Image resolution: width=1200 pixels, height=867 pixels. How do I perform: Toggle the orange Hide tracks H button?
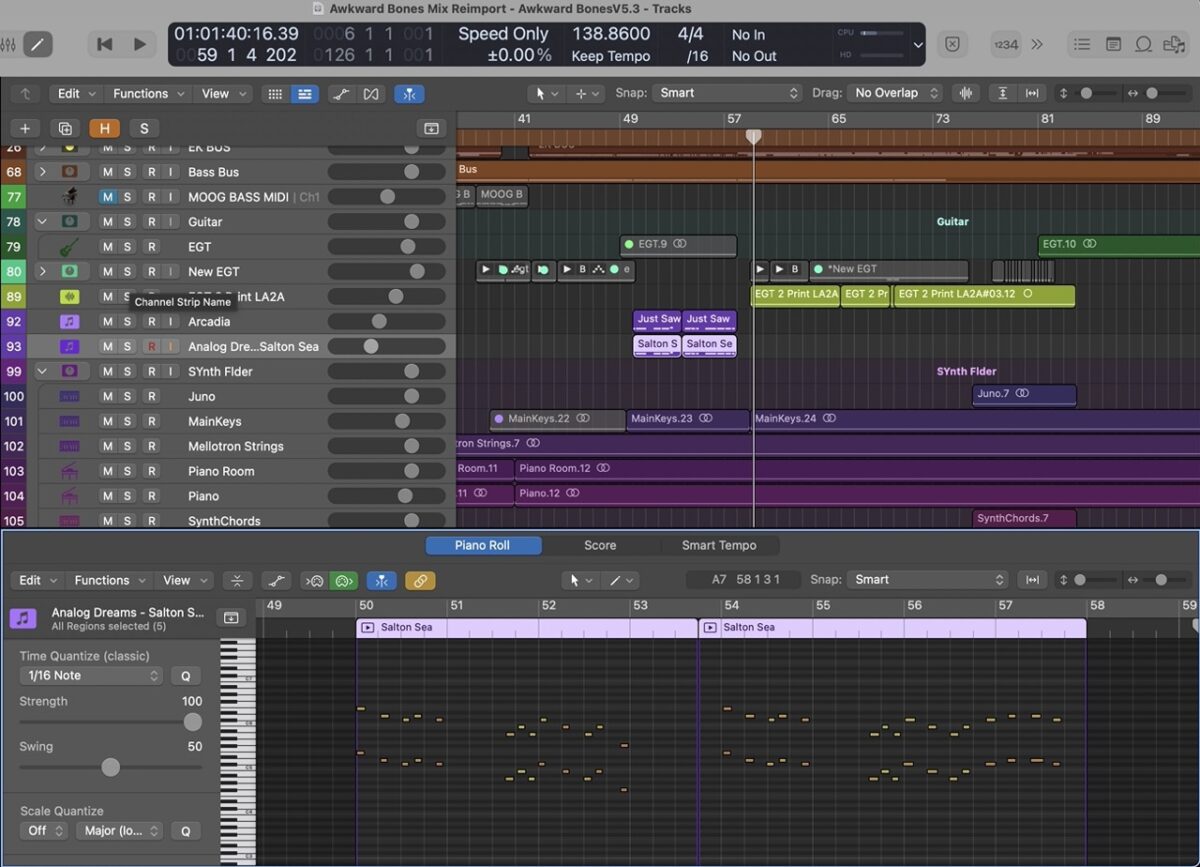coord(104,128)
